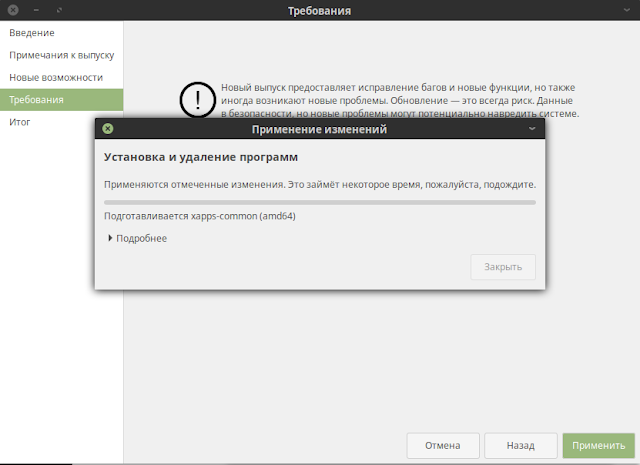The width and height of the screenshot is (640, 465).
Task: Expand the Подробнее details section
Action: pyautogui.click(x=137, y=238)
